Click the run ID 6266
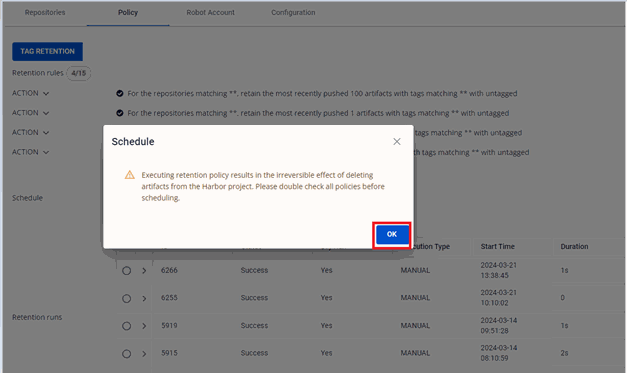The image size is (627, 373). click(x=169, y=270)
